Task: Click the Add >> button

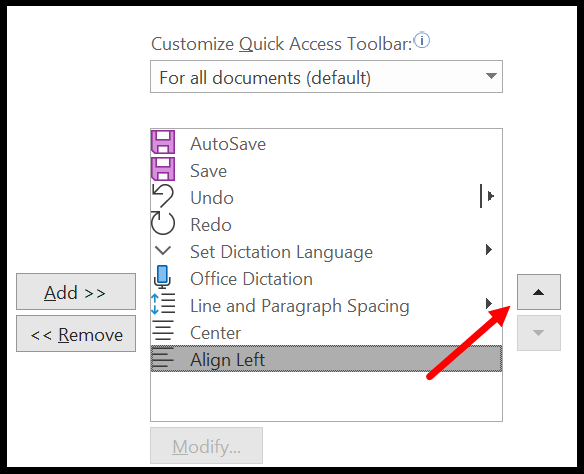Action: 76,292
